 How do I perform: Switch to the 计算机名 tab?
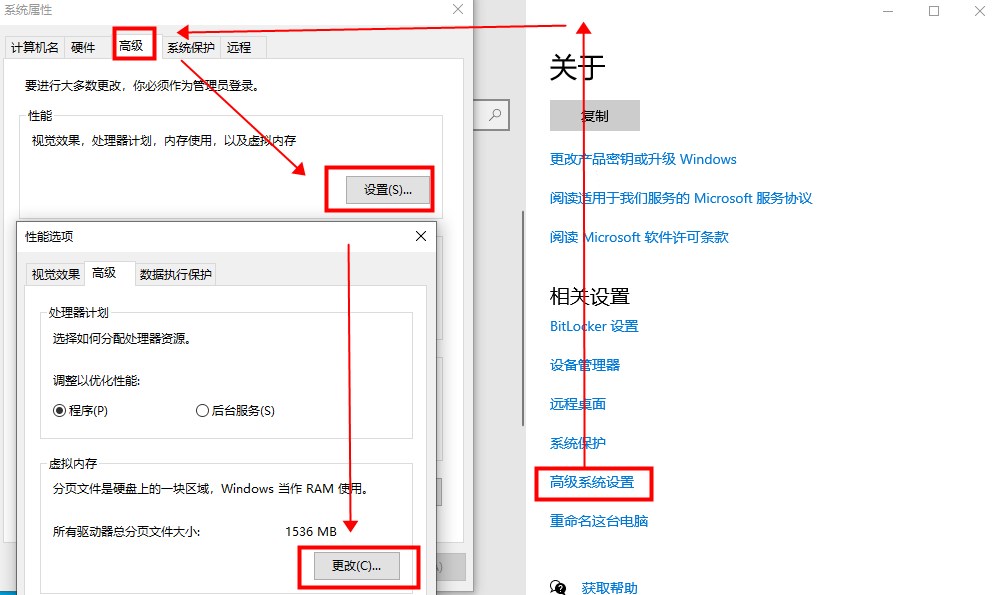(x=35, y=47)
